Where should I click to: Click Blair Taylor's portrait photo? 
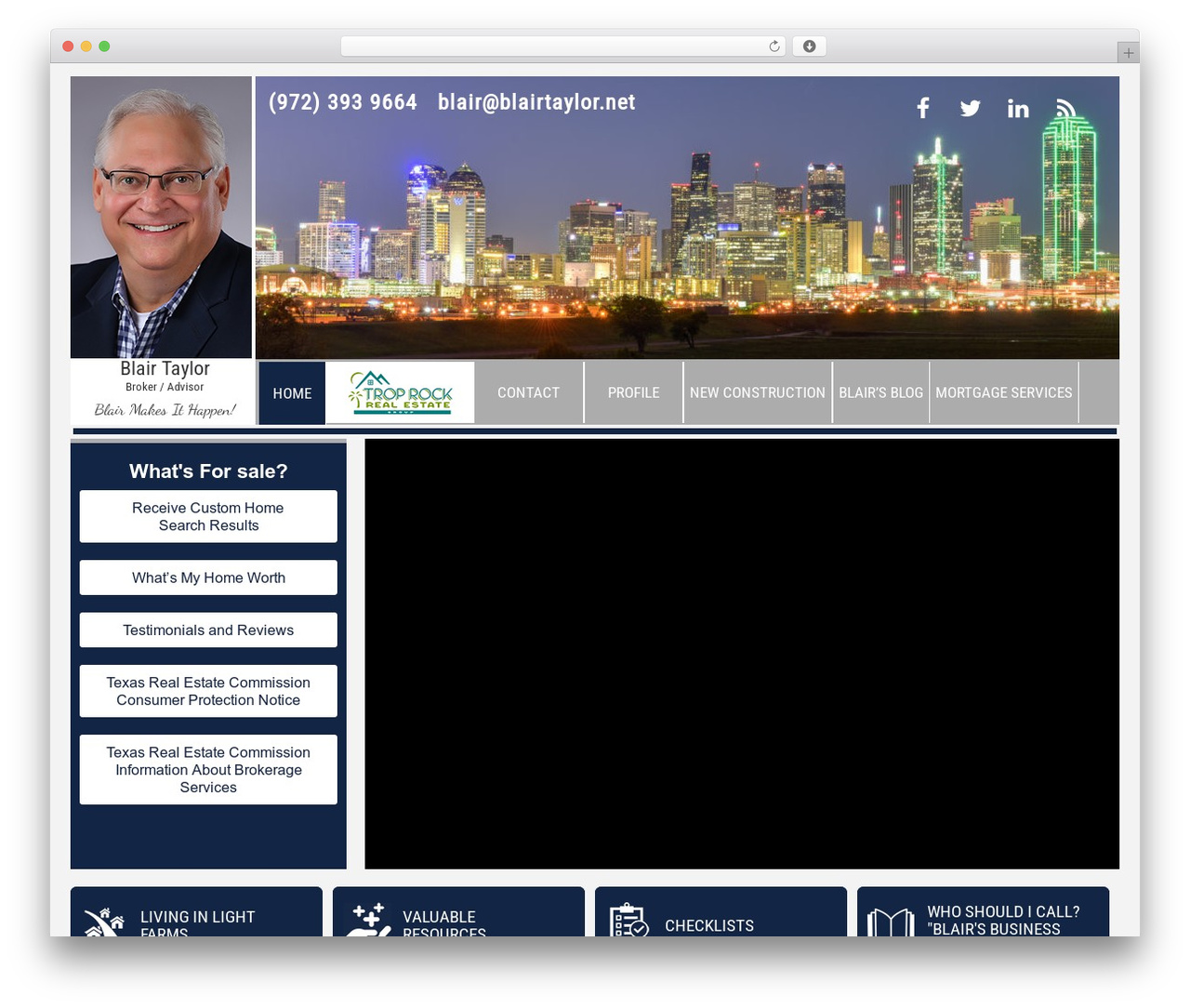[x=161, y=218]
